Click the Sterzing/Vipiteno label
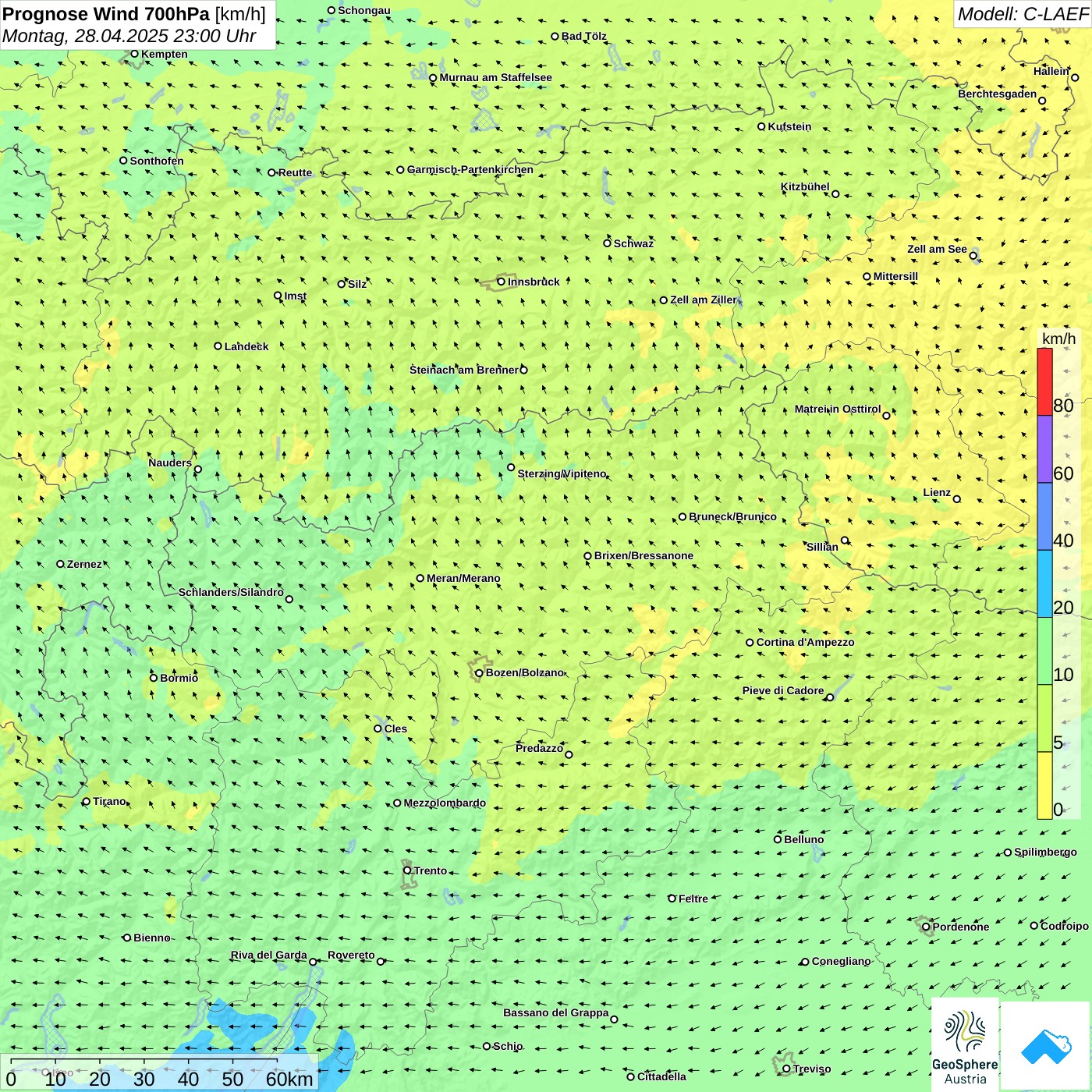This screenshot has height=1092, width=1092. click(x=562, y=473)
